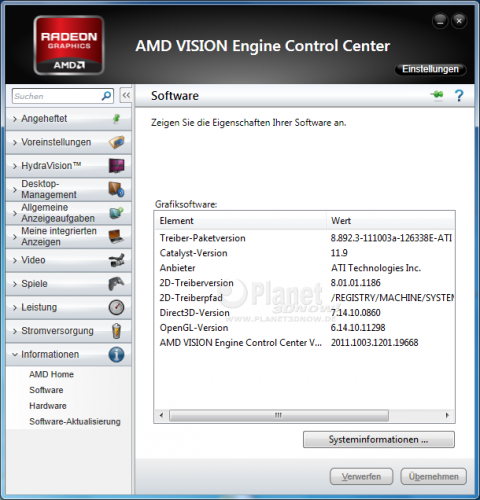Open Software-Aktualisierung page

tap(75, 421)
